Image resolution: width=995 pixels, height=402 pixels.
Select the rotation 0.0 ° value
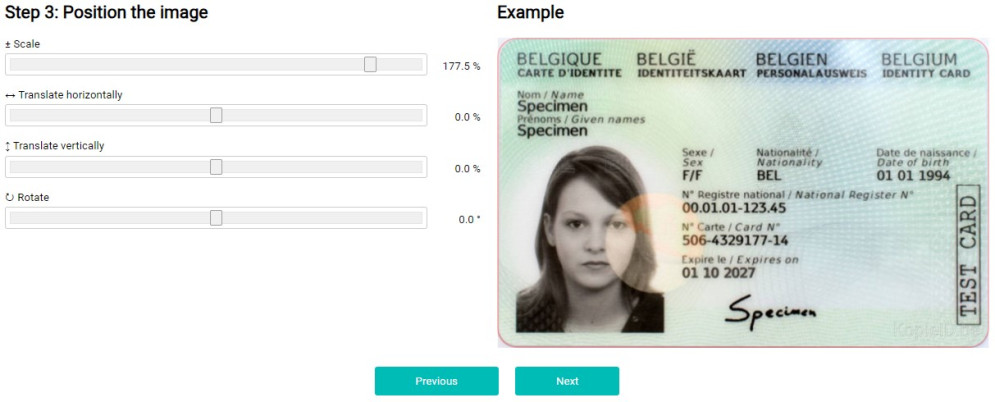point(470,220)
